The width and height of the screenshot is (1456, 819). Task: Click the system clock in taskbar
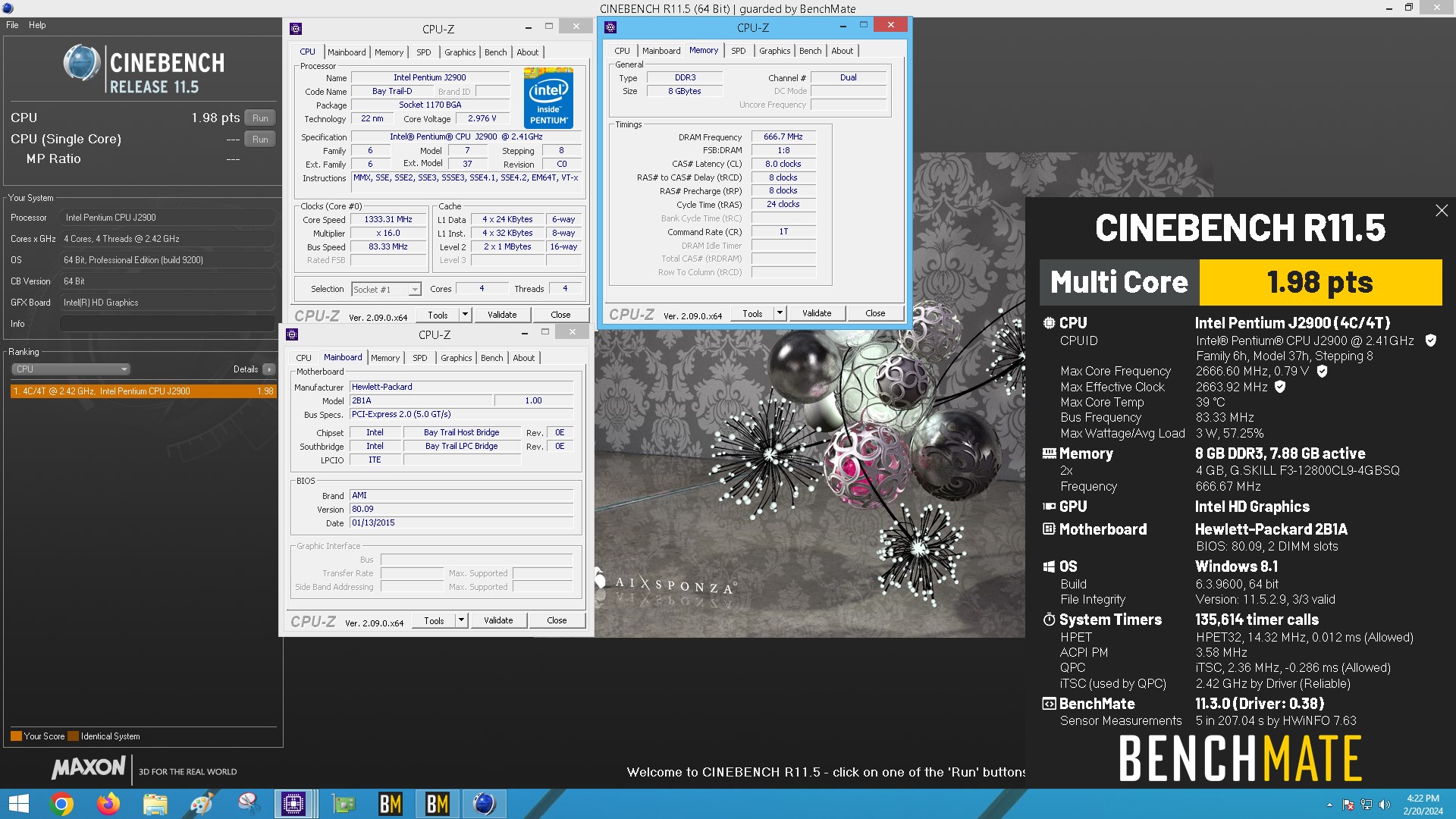[x=1423, y=804]
